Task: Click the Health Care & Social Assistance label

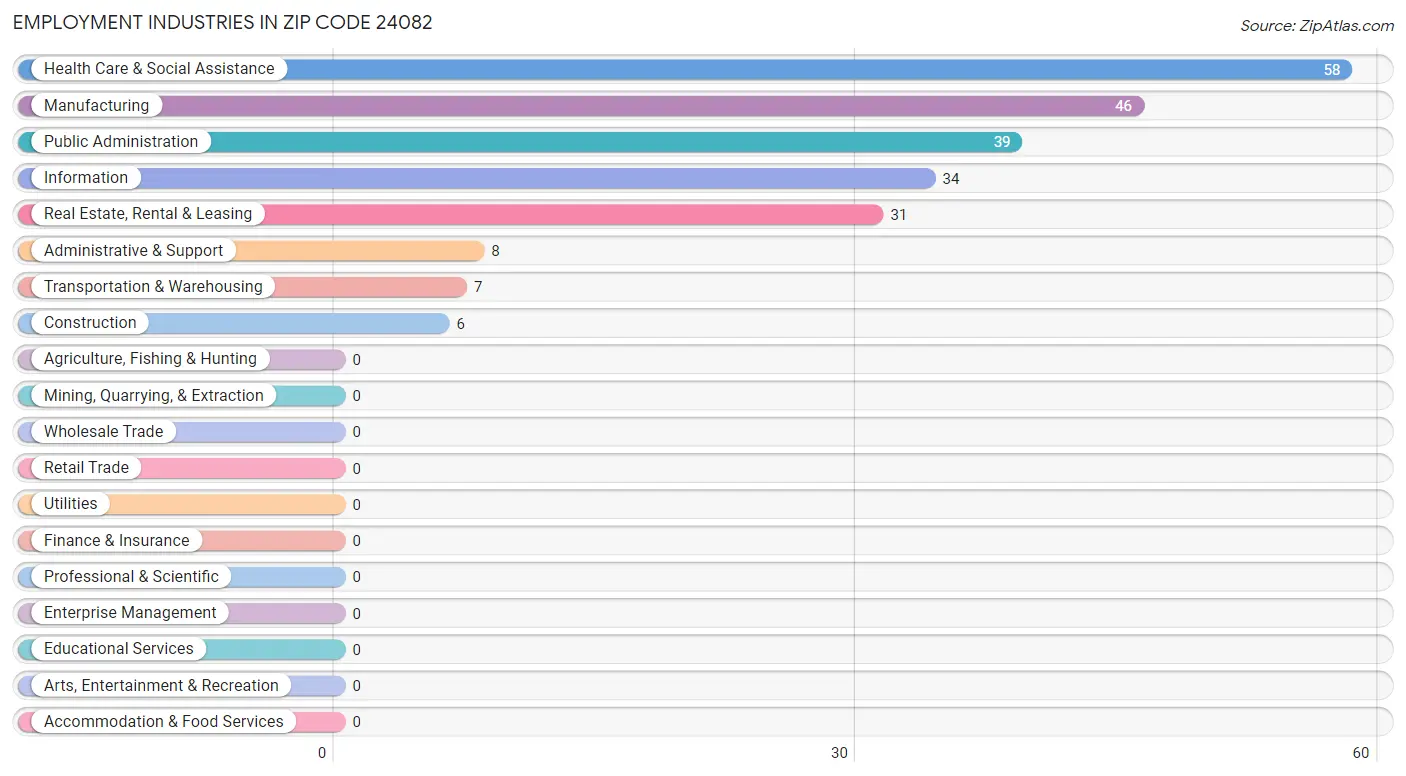Action: pos(159,69)
